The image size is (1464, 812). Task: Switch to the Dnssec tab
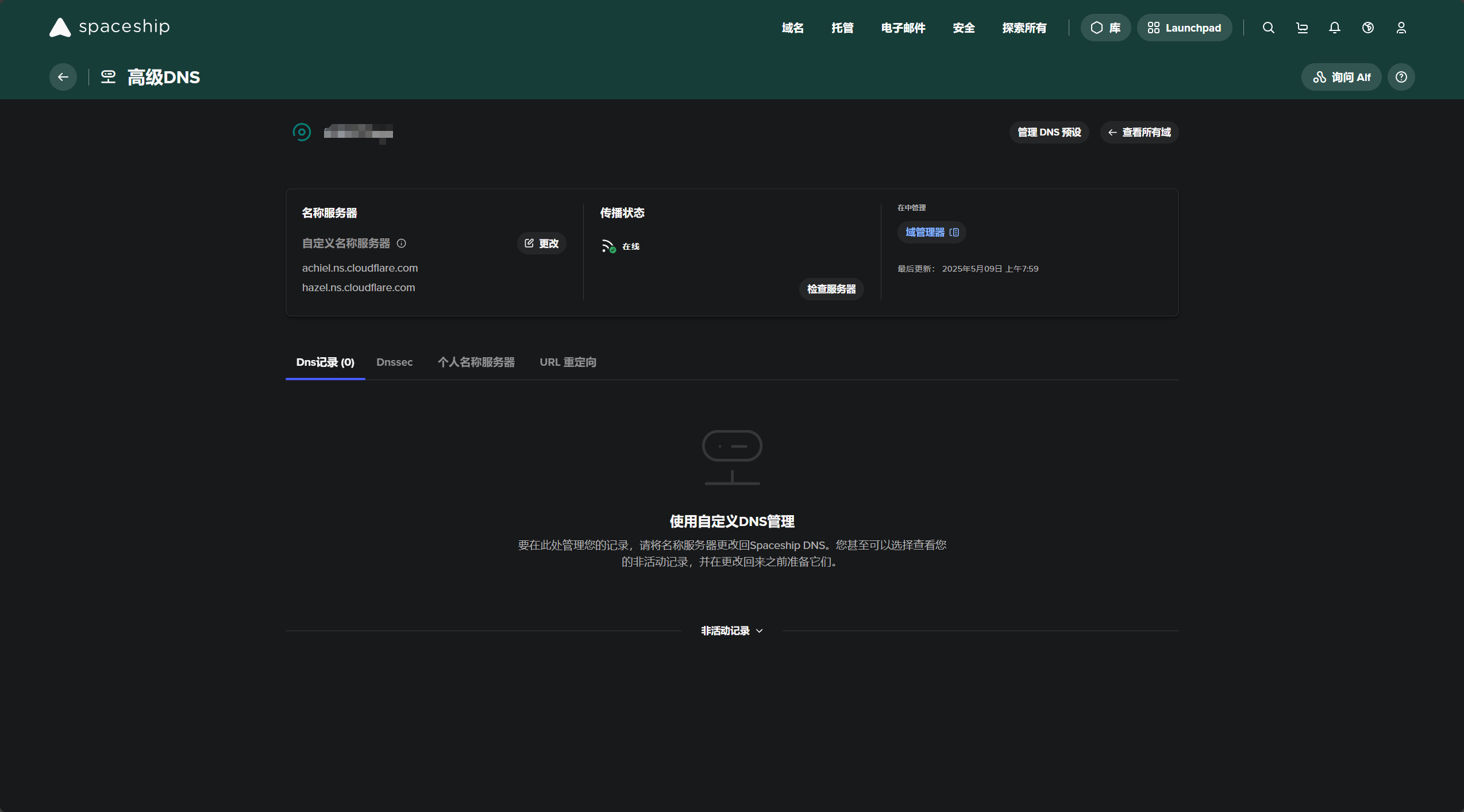[394, 362]
